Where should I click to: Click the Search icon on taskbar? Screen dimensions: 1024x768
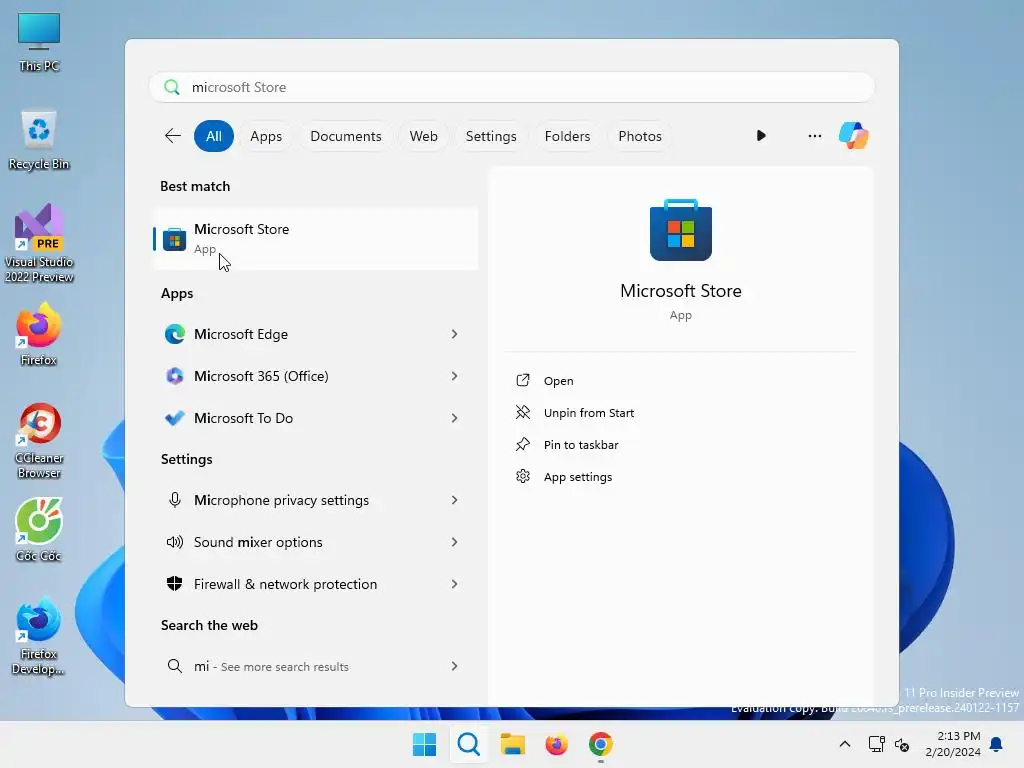coord(468,744)
